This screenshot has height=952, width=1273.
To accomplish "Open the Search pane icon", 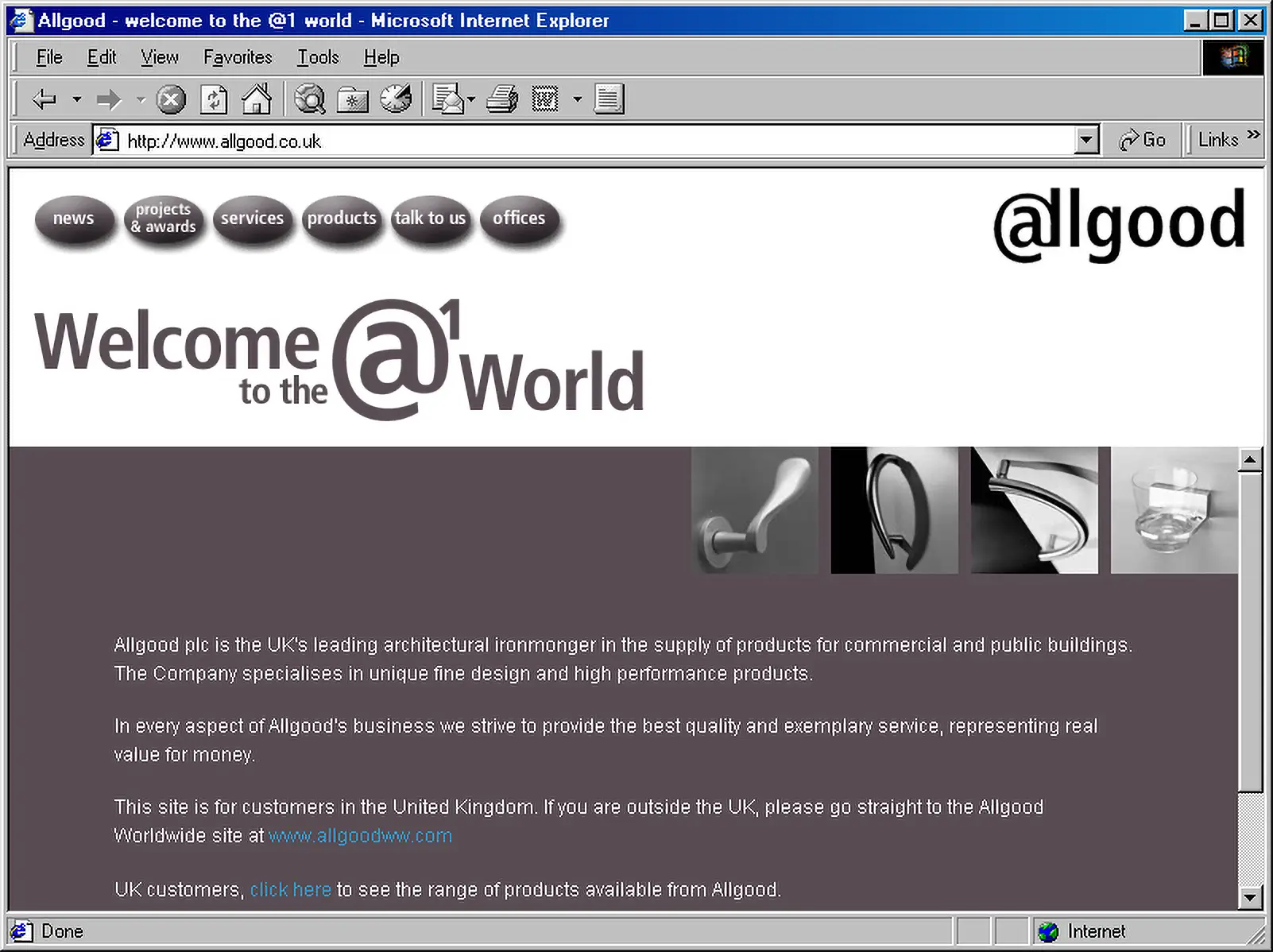I will tap(310, 100).
